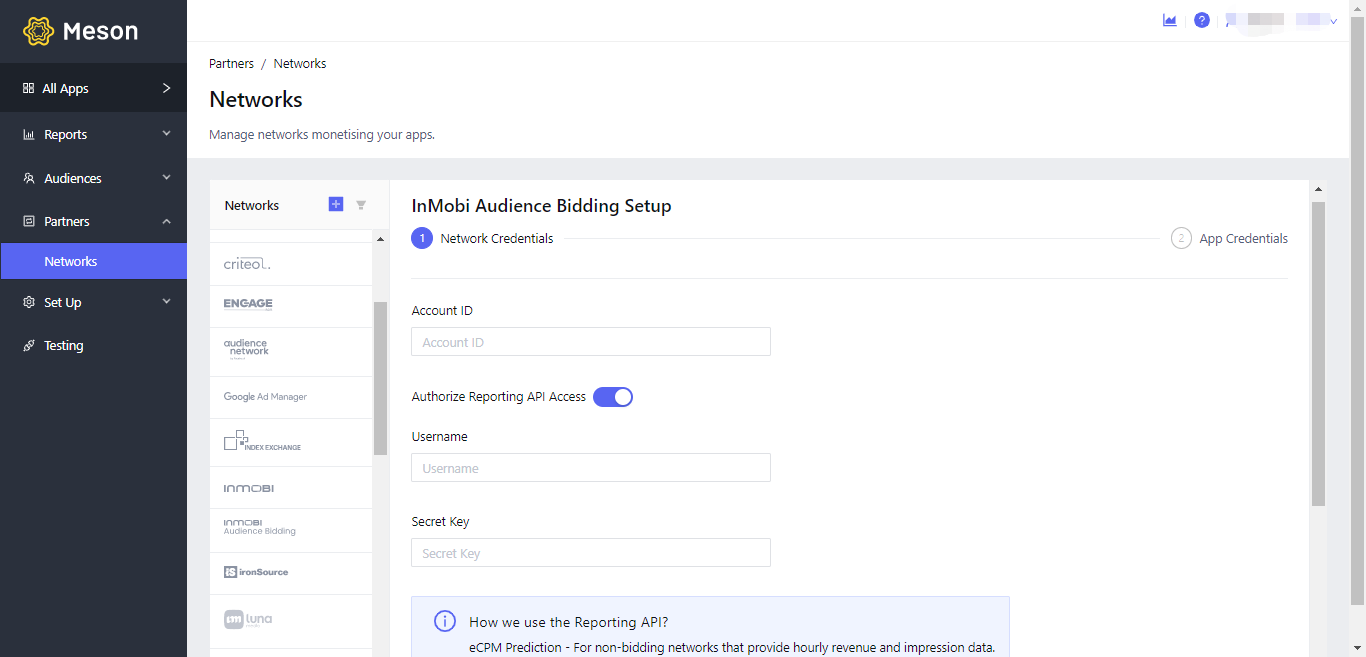Select the Google Ad Manager network
This screenshot has height=657, width=1366.
(x=291, y=397)
